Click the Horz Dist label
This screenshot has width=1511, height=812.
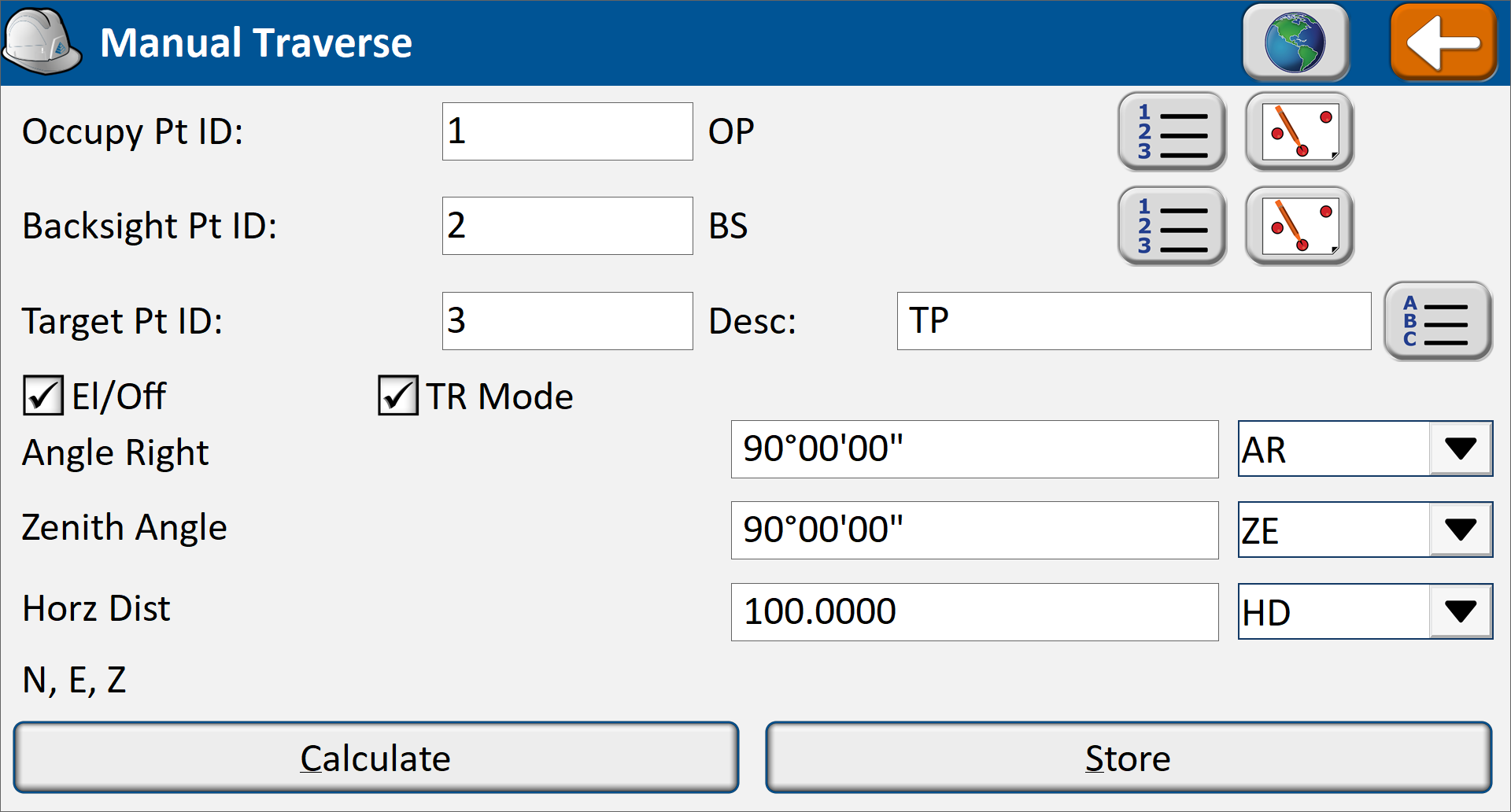point(96,608)
